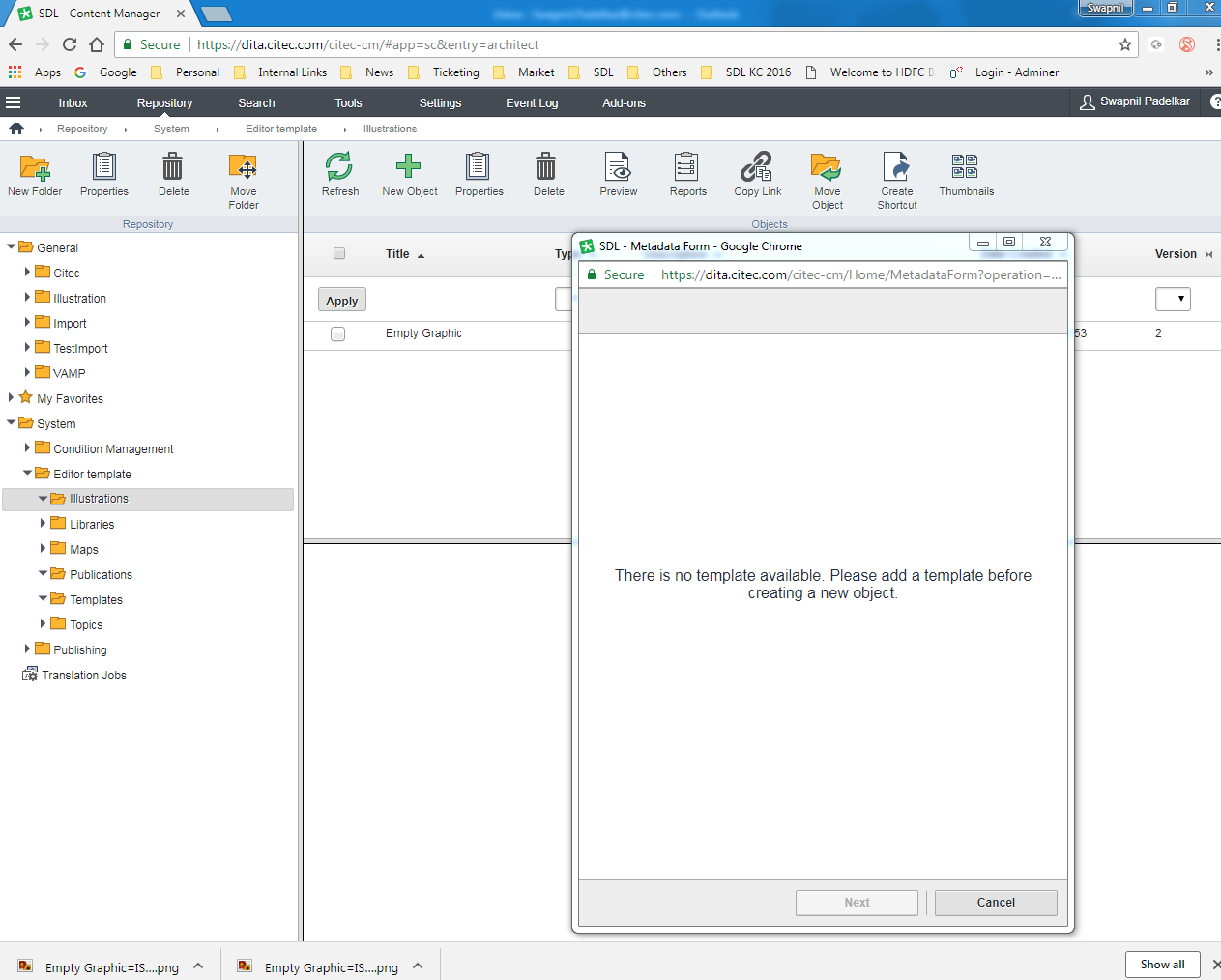Open Reports from the Objects toolbar
Viewport: 1221px width, 980px height.
(687, 168)
